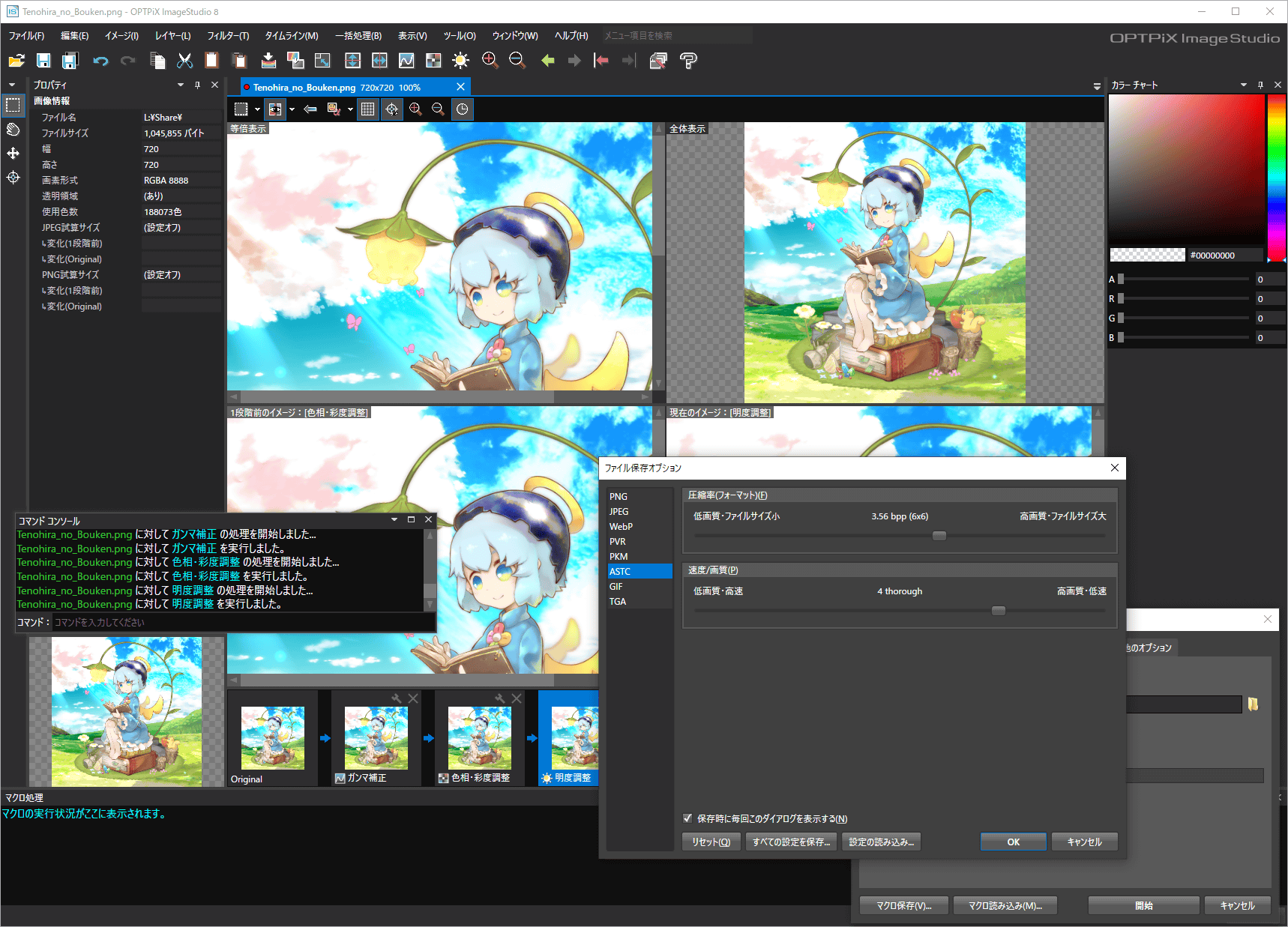Click the Save floppy disk icon
The width and height of the screenshot is (1288, 927).
click(43, 61)
